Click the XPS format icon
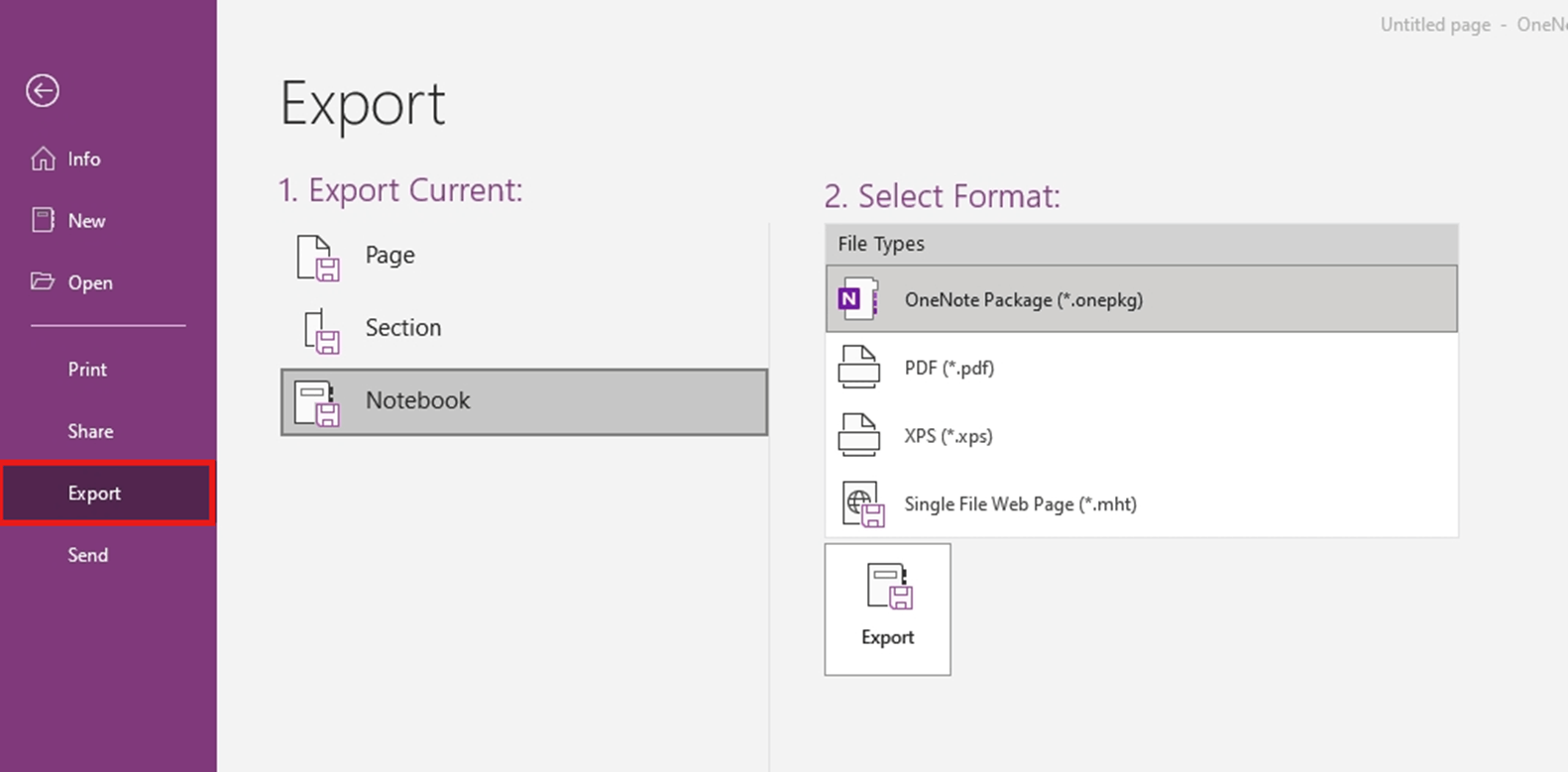Screen dimensions: 1568x772 click(x=858, y=435)
